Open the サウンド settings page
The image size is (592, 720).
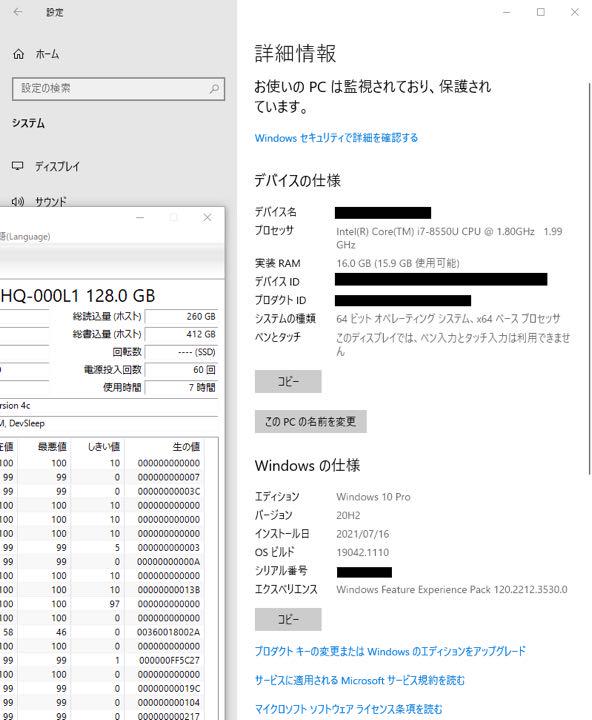pos(51,202)
